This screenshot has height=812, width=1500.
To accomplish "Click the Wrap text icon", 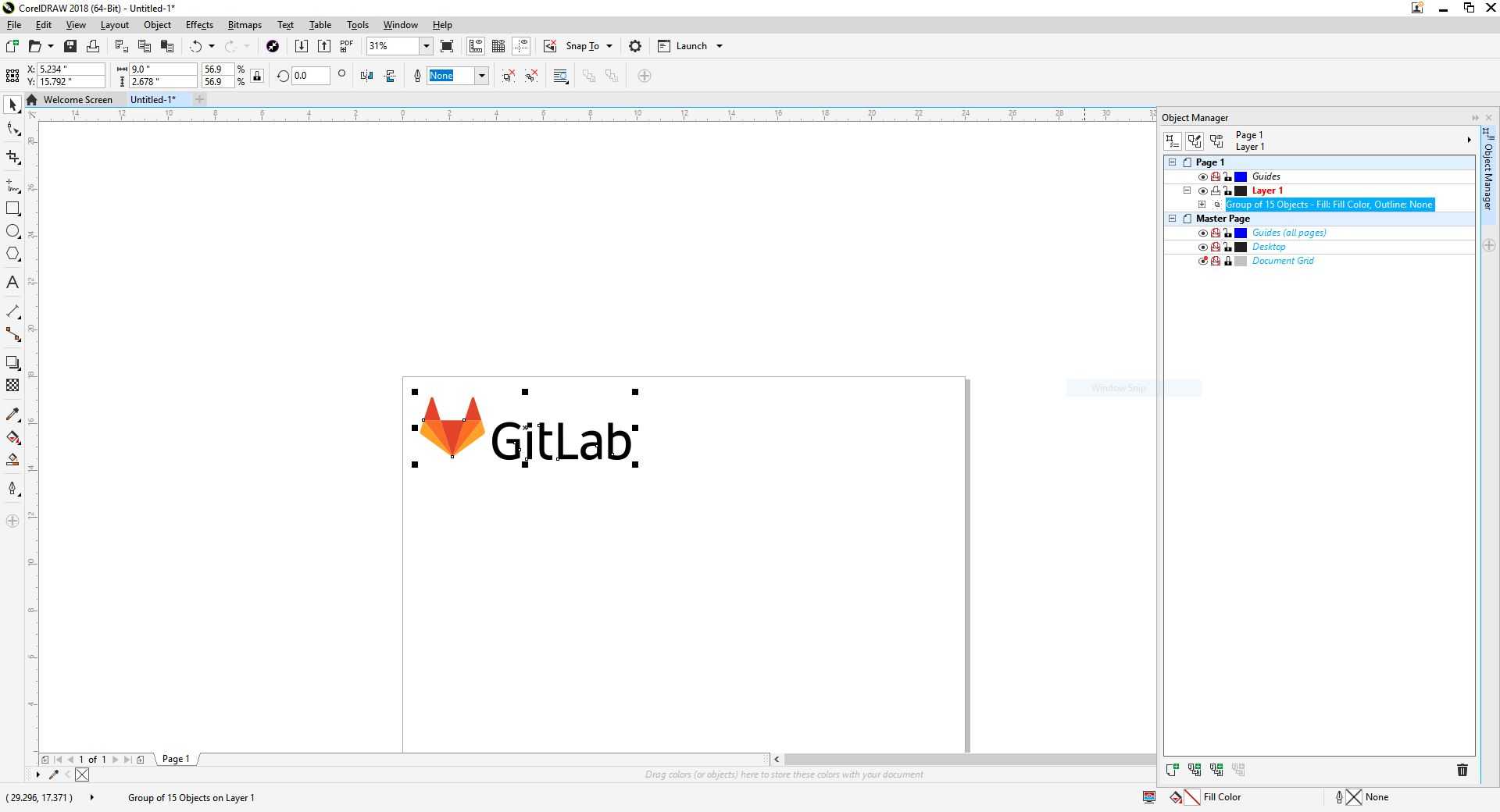I will pyautogui.click(x=561, y=76).
